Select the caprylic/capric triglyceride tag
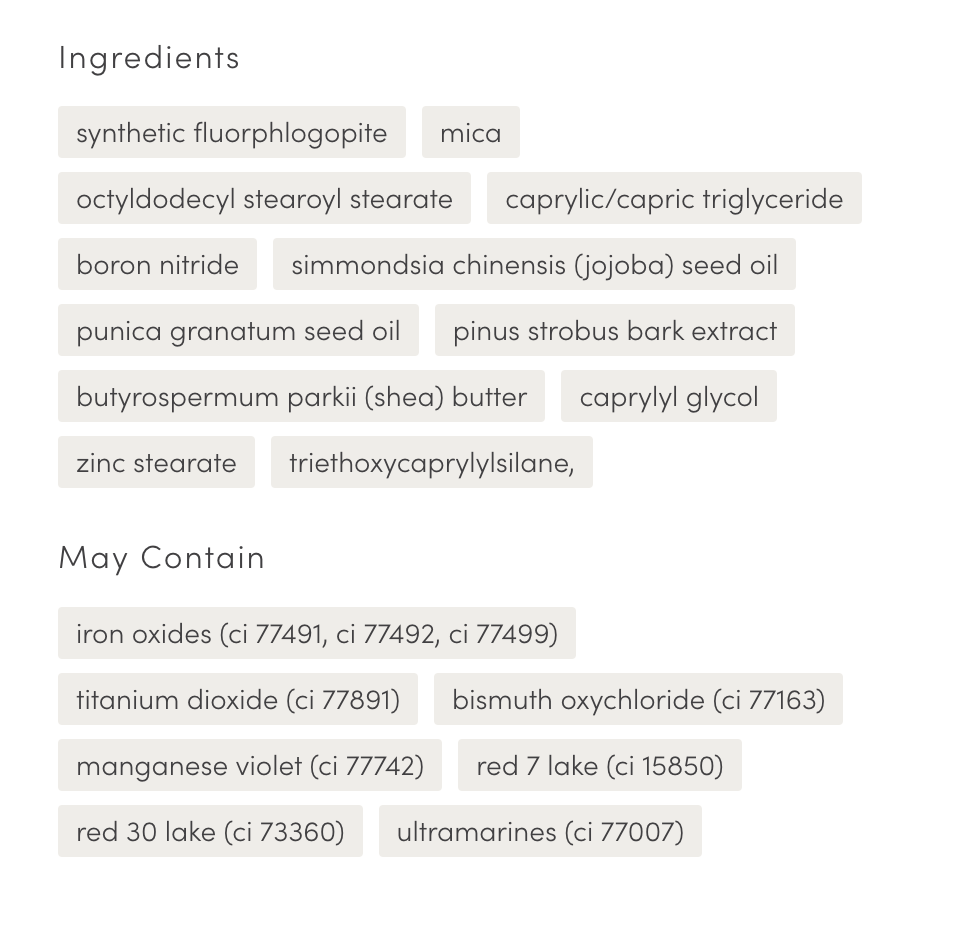This screenshot has width=966, height=942. click(674, 198)
